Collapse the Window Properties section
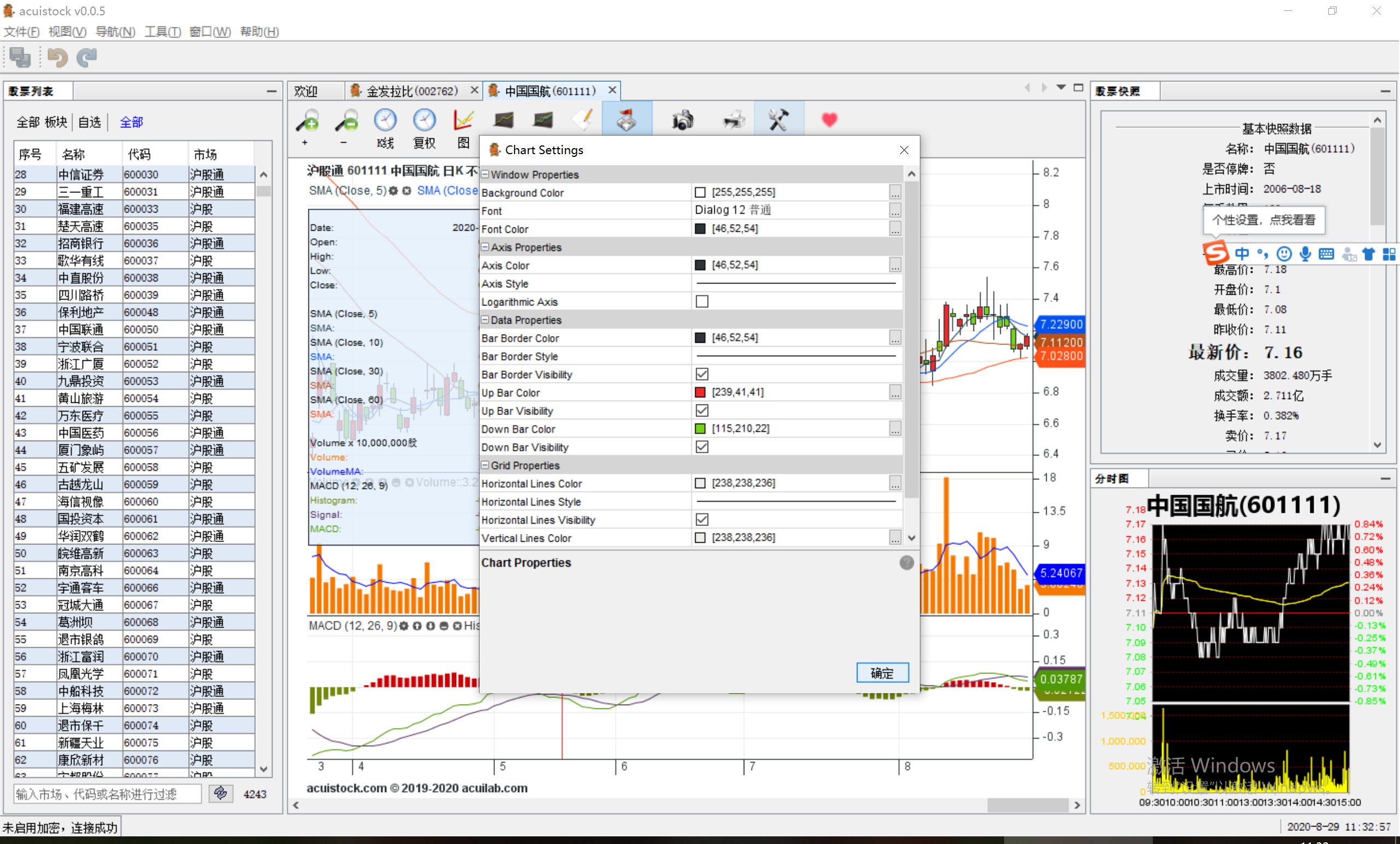1400x844 pixels. 485,174
